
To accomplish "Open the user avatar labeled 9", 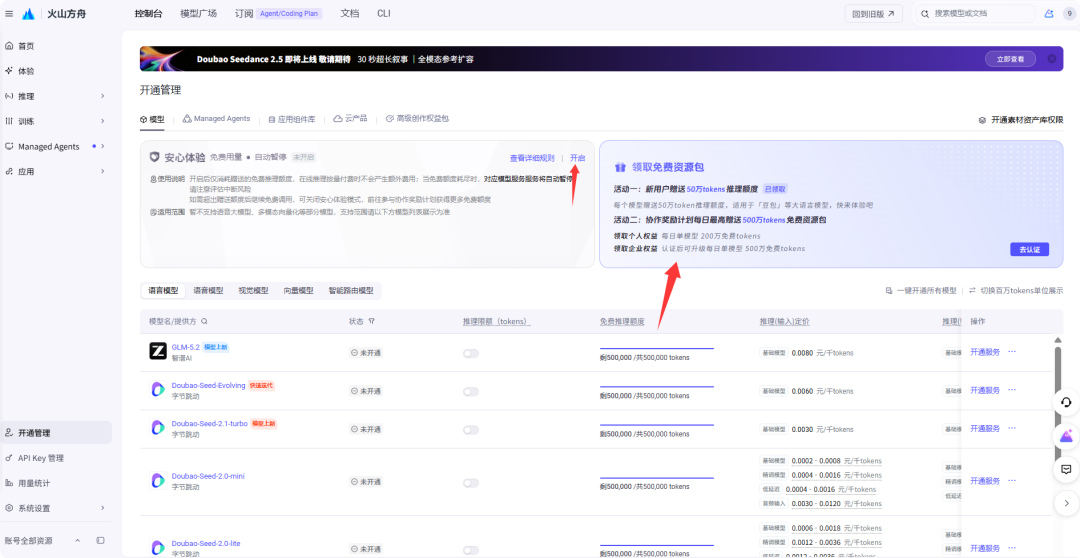I will click(x=1070, y=14).
